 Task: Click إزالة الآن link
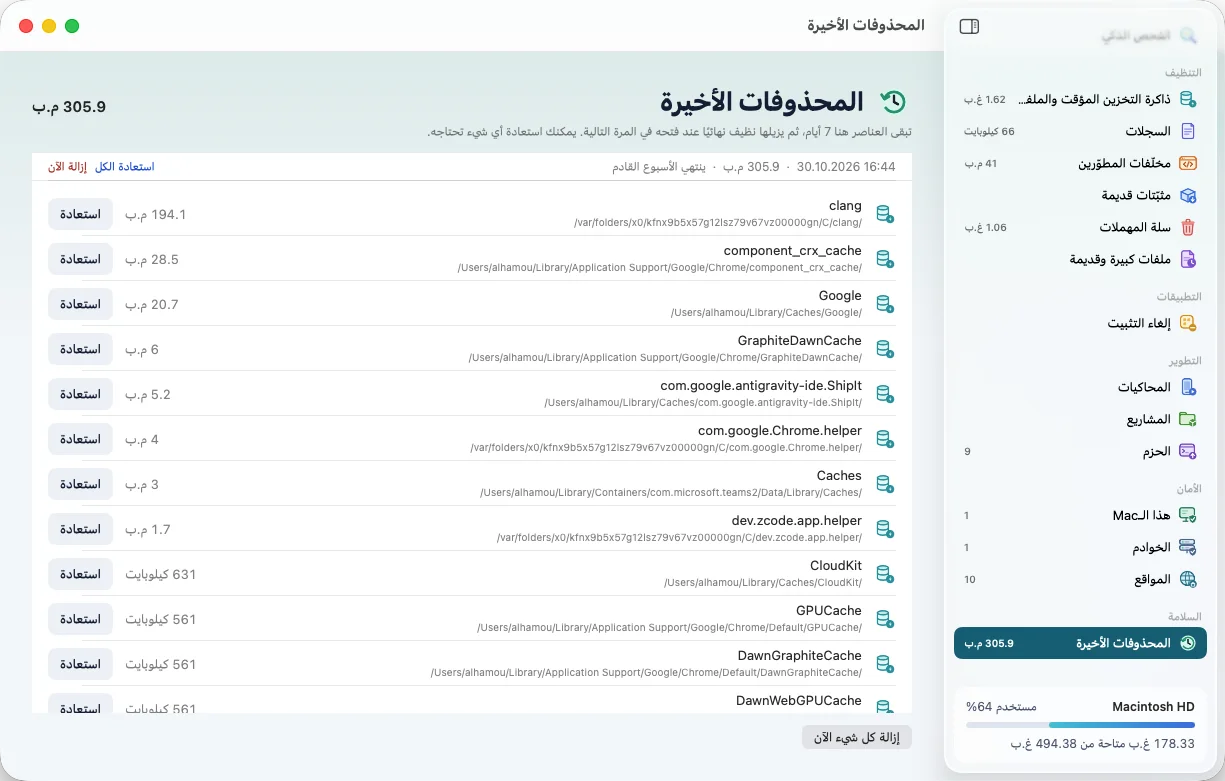pyautogui.click(x=68, y=167)
